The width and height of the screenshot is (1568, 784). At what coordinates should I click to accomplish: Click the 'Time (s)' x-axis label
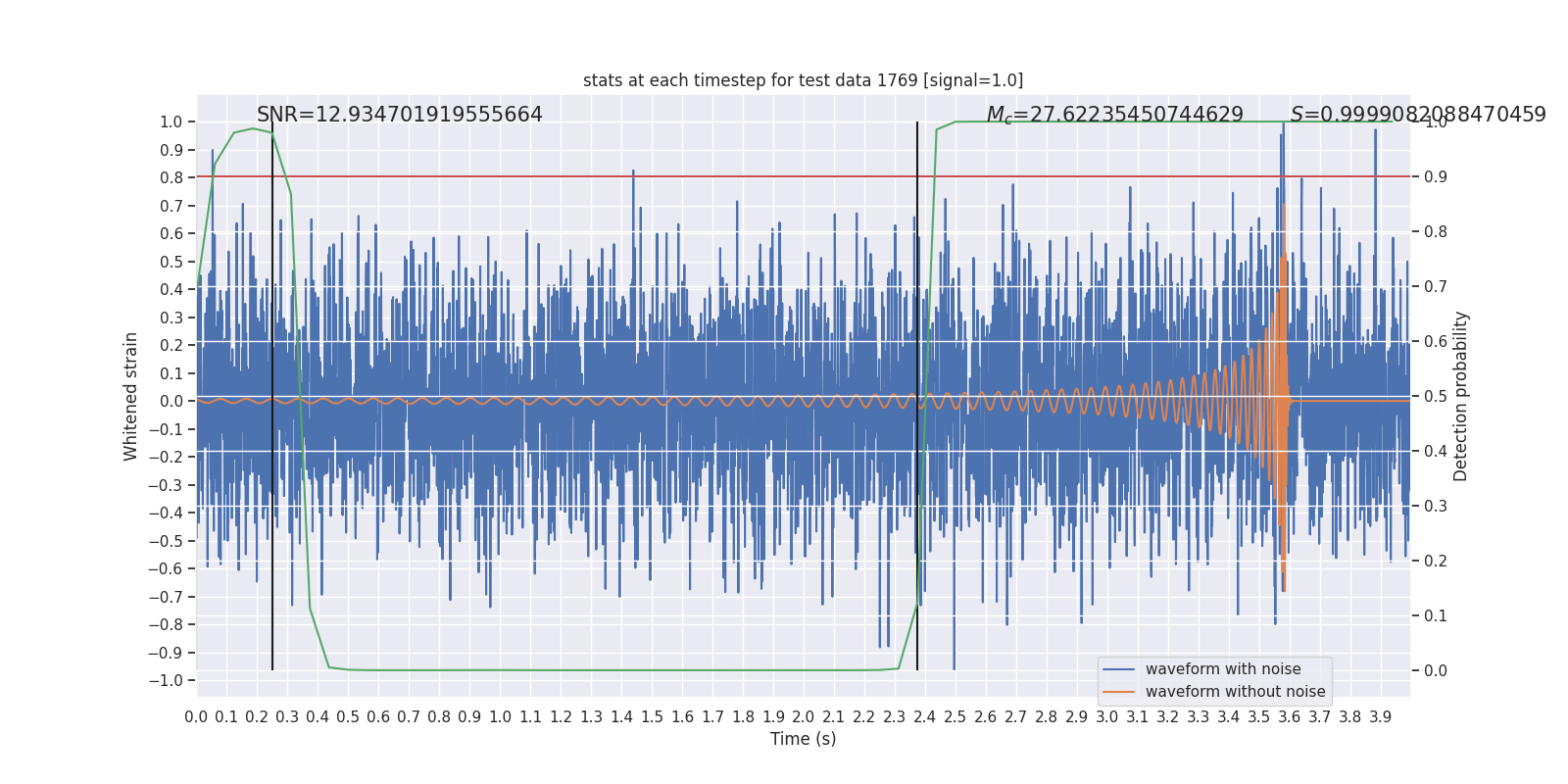point(803,739)
